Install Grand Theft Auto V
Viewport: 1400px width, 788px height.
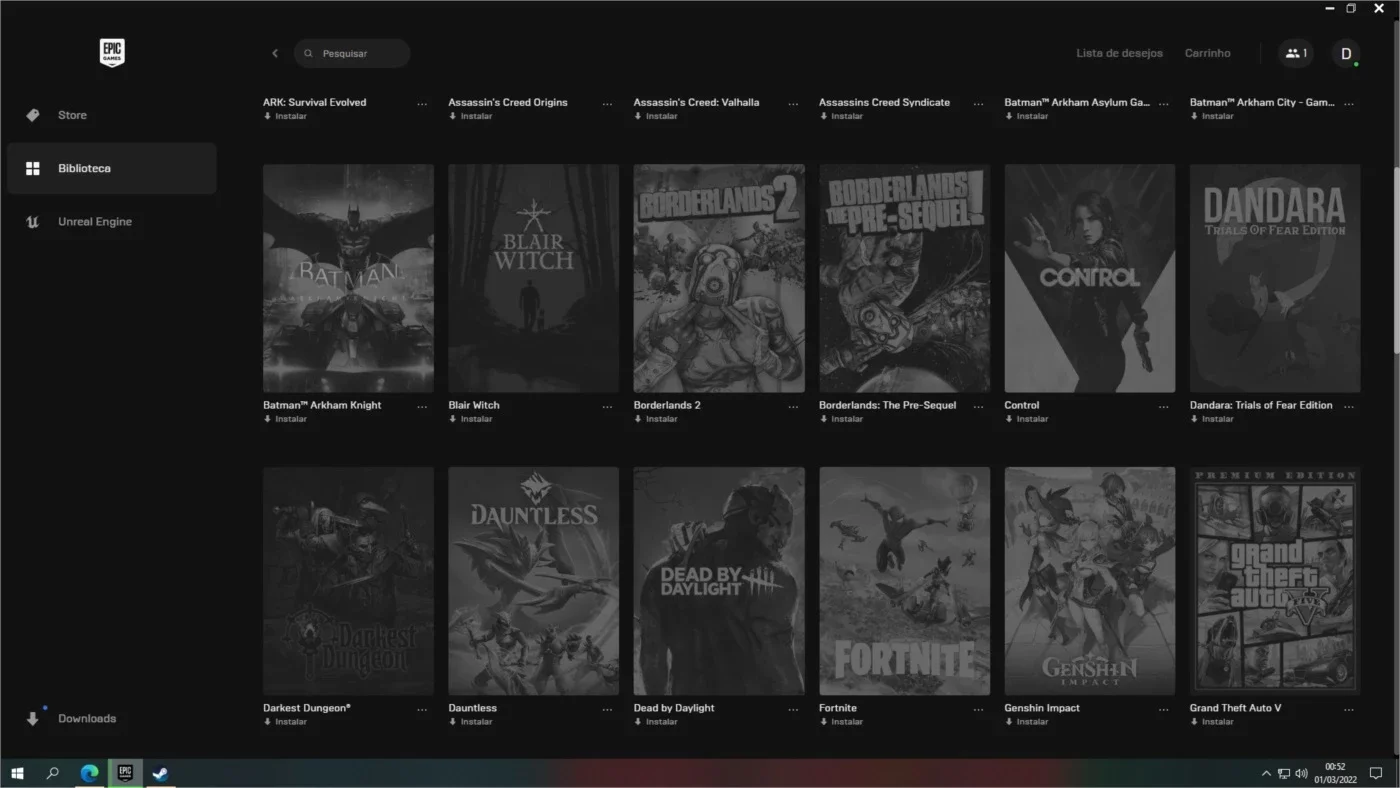click(x=1212, y=722)
